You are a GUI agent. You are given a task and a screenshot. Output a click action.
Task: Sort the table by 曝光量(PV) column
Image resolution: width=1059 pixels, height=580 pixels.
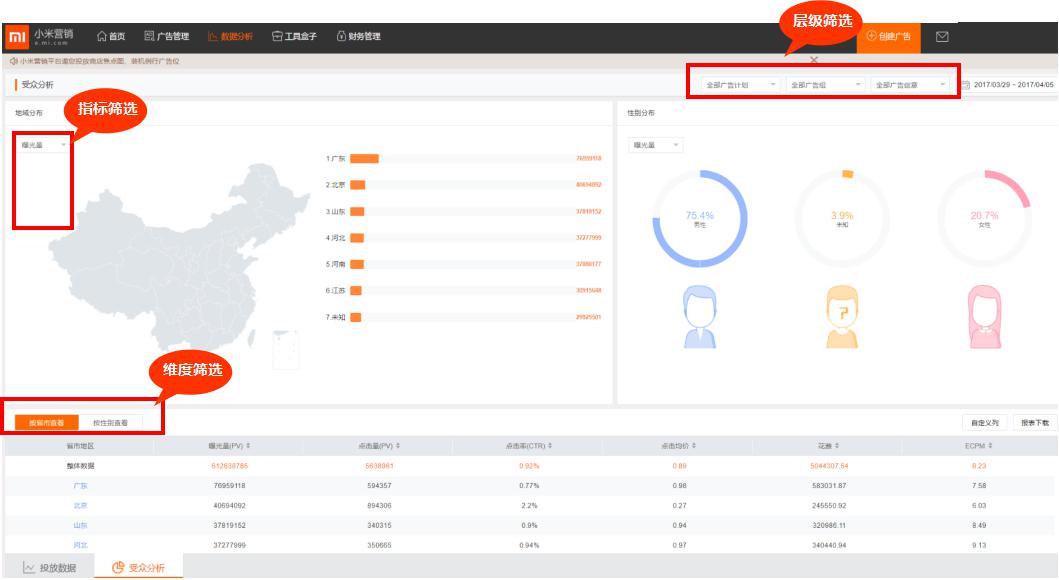tap(229, 445)
